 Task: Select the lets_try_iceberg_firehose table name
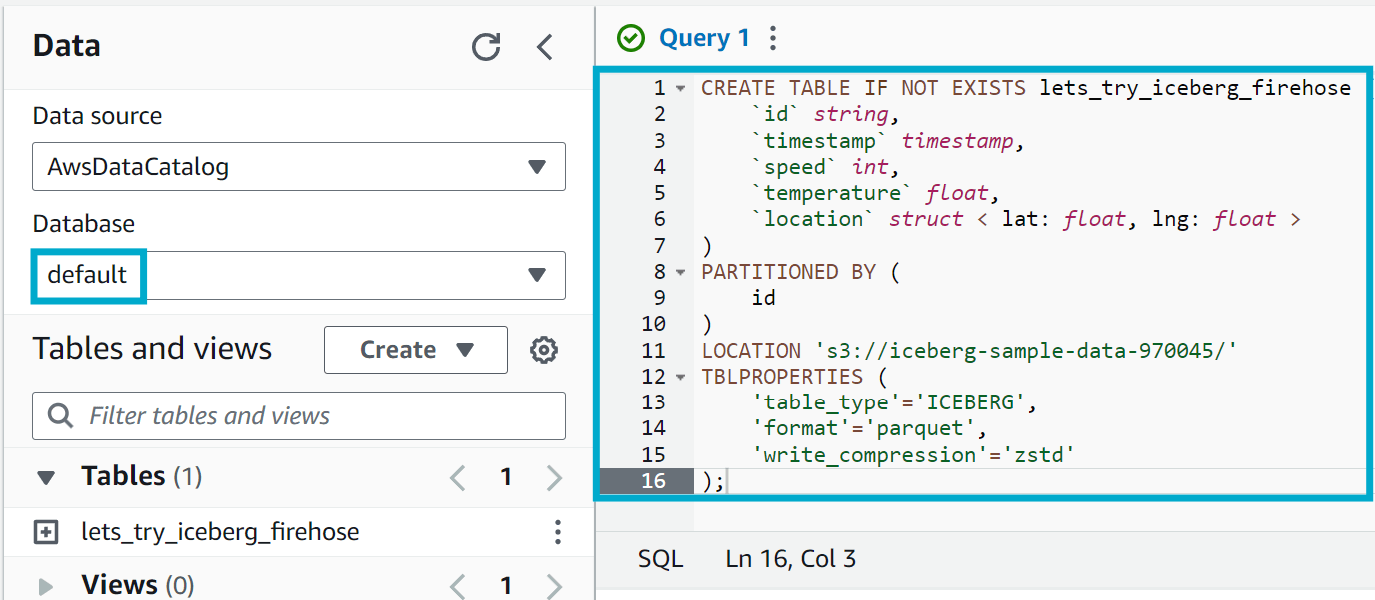pyautogui.click(x=220, y=532)
